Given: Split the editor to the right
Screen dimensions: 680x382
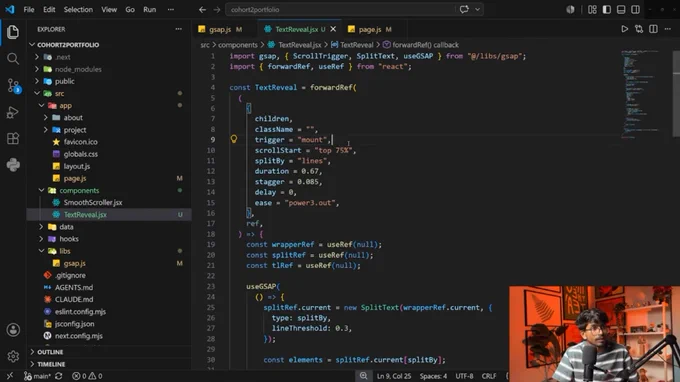Looking at the screenshot, I should 653,29.
